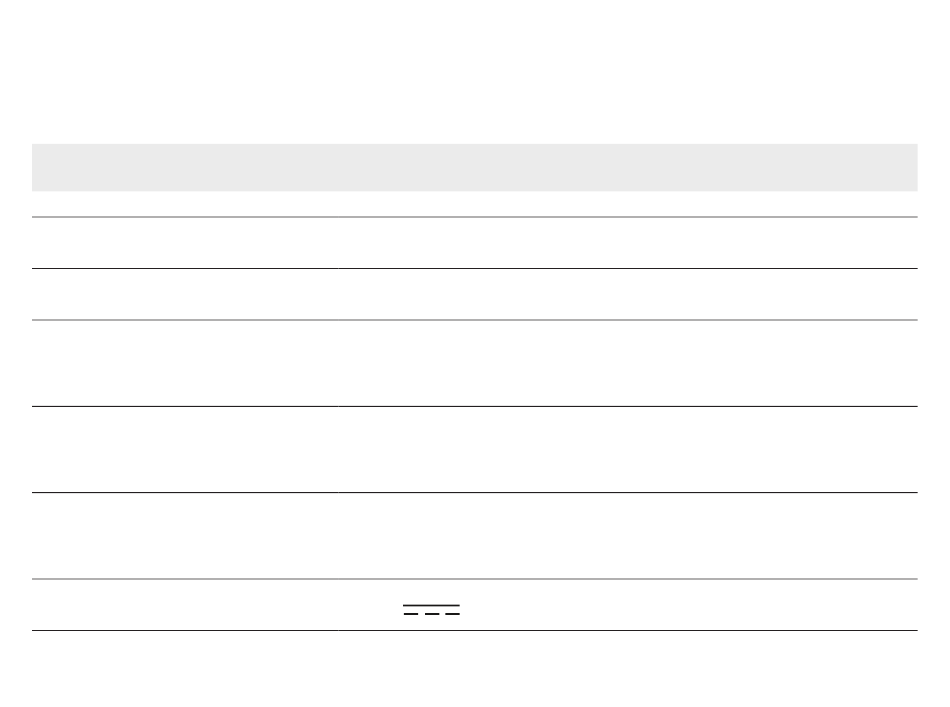Select the left cell of the first bordered row
This screenshot has height=707, width=950.
185,242
